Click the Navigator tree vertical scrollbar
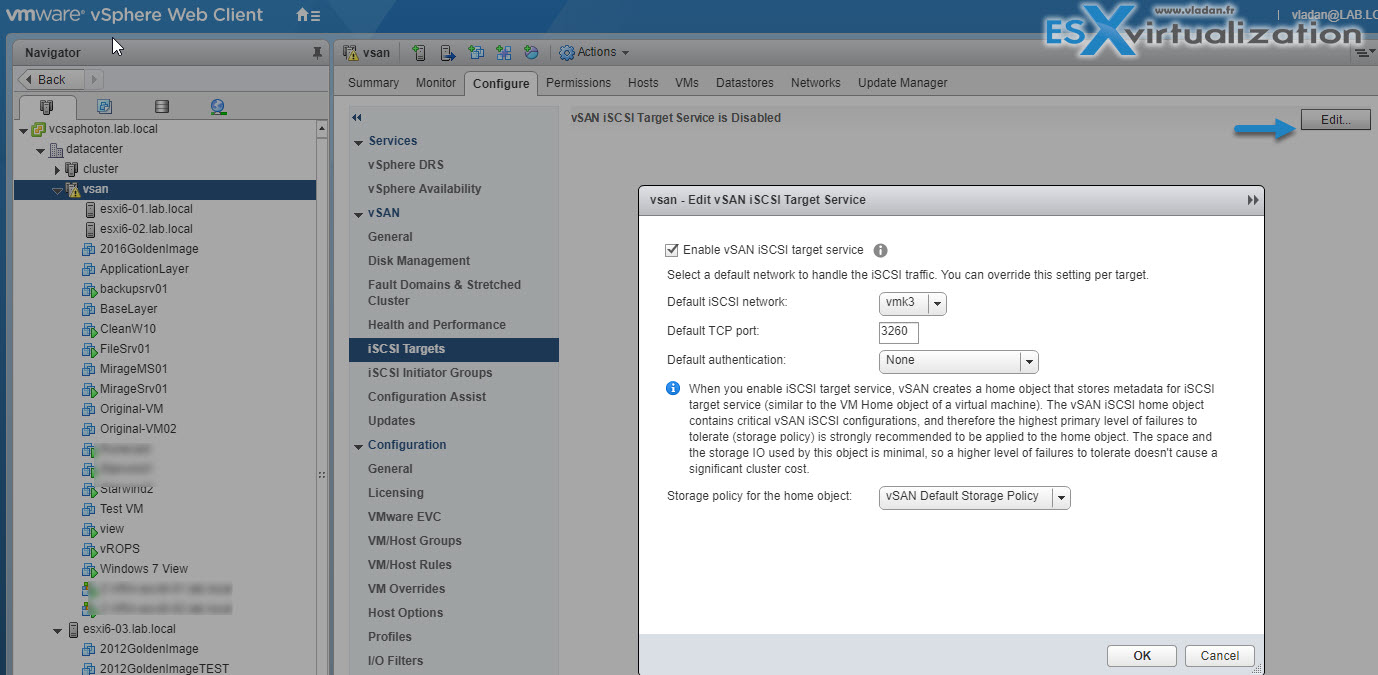This screenshot has width=1378, height=675. click(x=322, y=398)
